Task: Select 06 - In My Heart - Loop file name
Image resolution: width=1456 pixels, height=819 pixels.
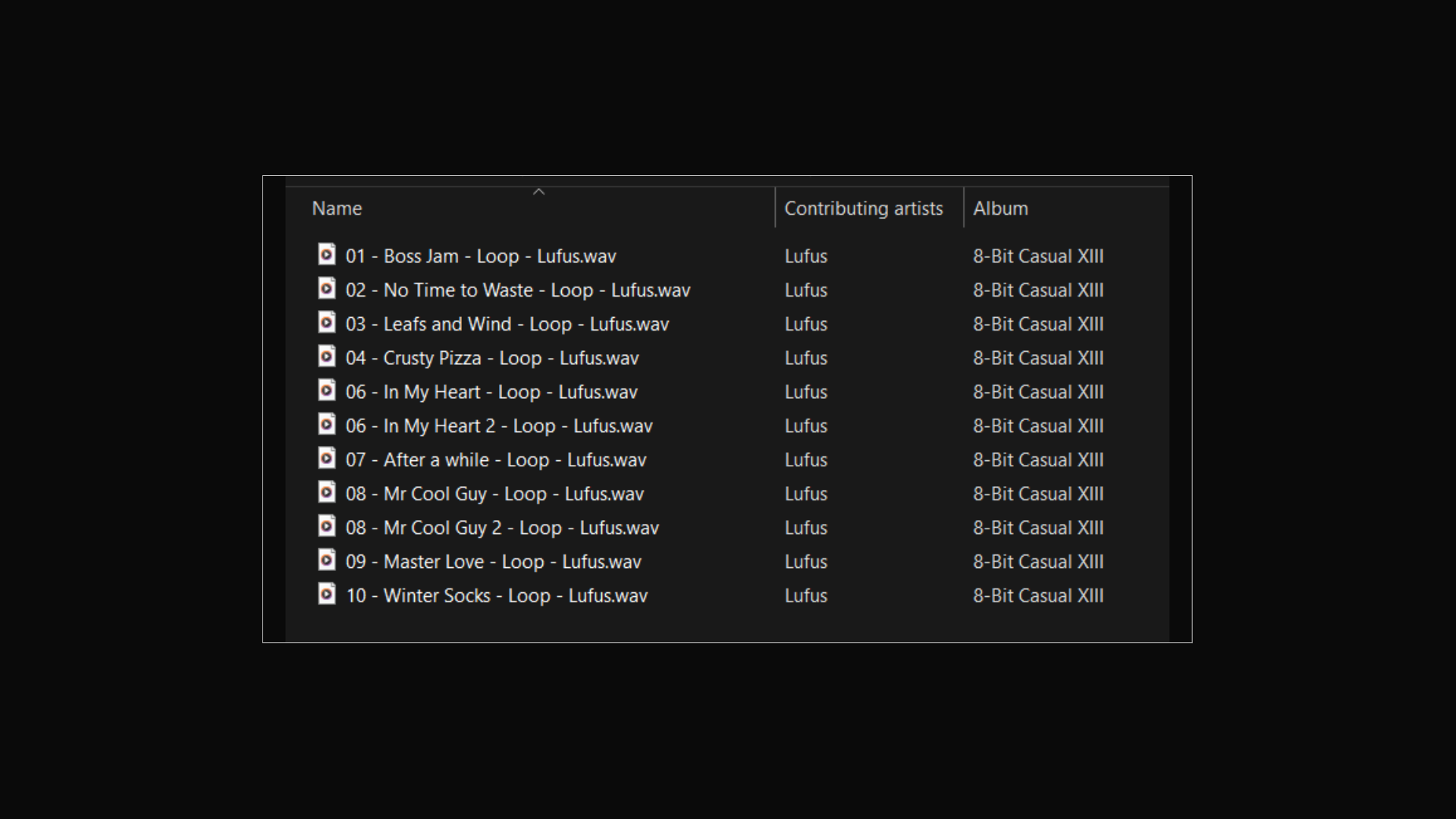Action: coord(491,392)
